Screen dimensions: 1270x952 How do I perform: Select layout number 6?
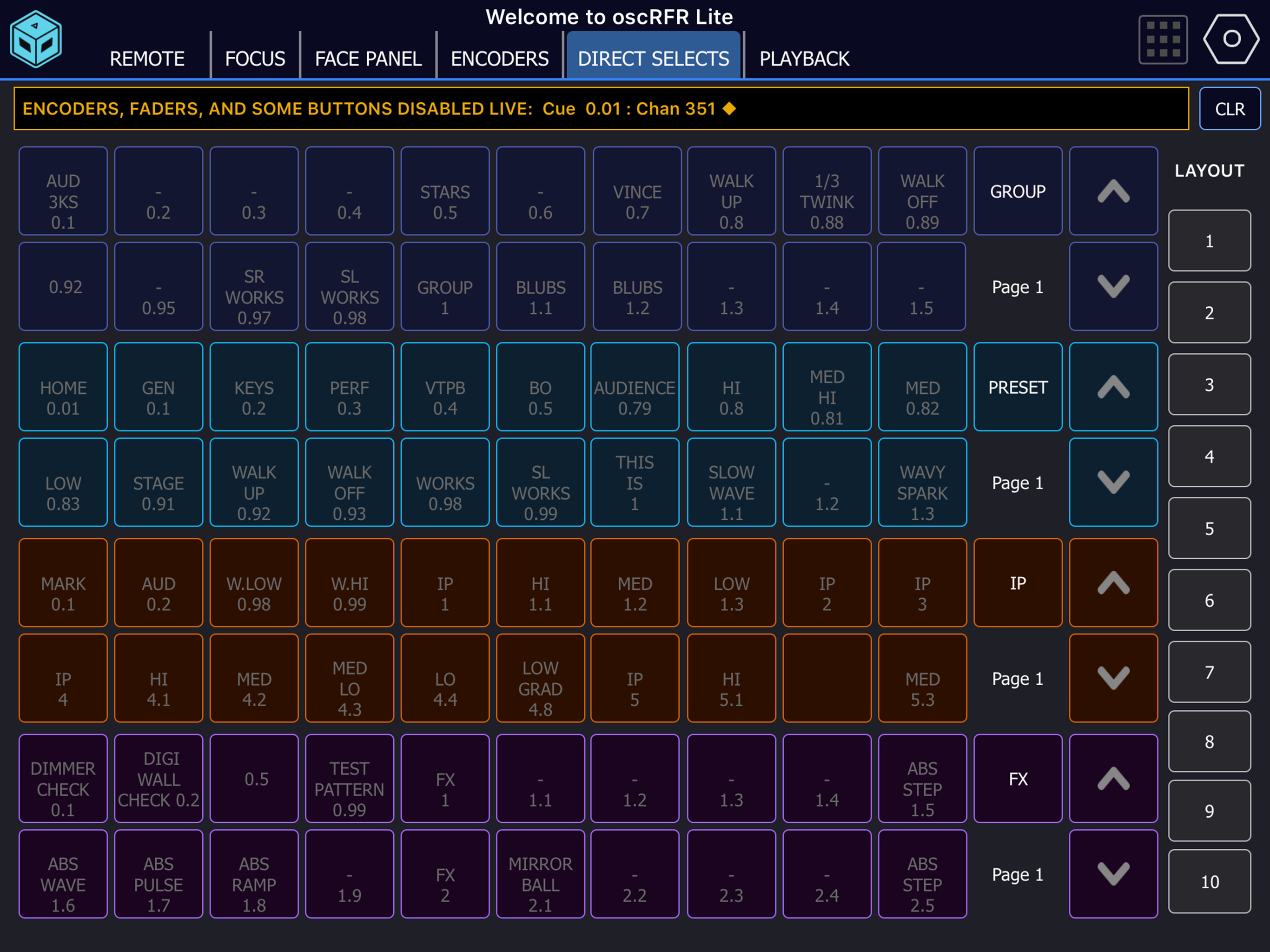(1209, 600)
